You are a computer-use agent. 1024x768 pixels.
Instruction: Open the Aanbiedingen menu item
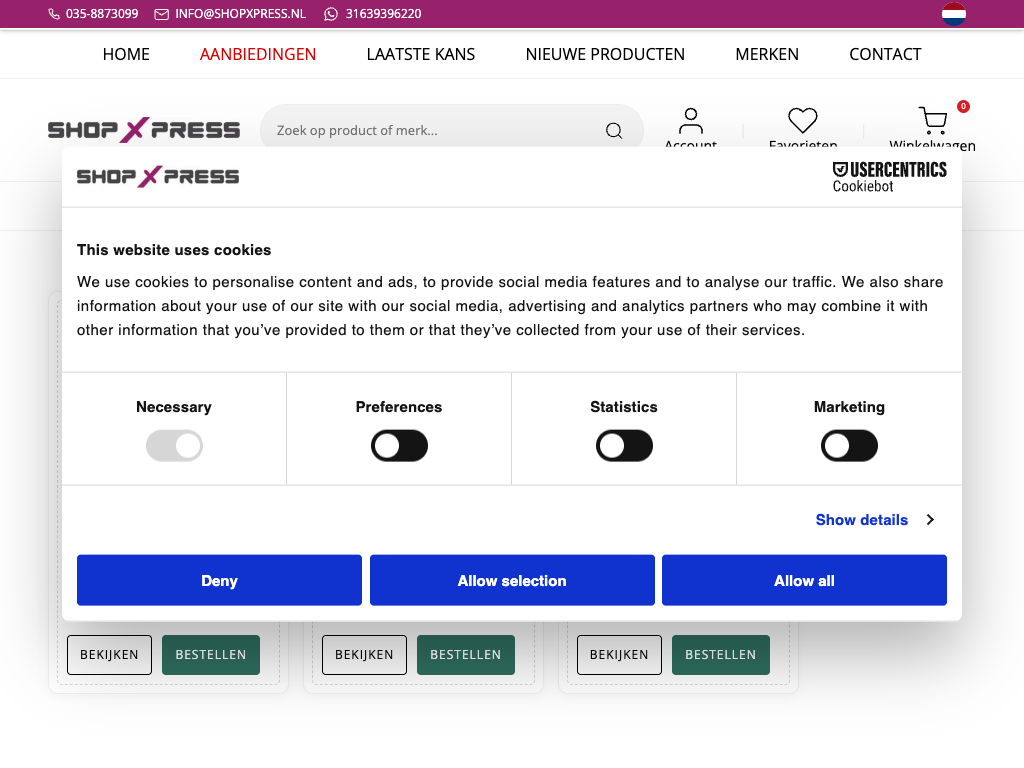click(258, 54)
